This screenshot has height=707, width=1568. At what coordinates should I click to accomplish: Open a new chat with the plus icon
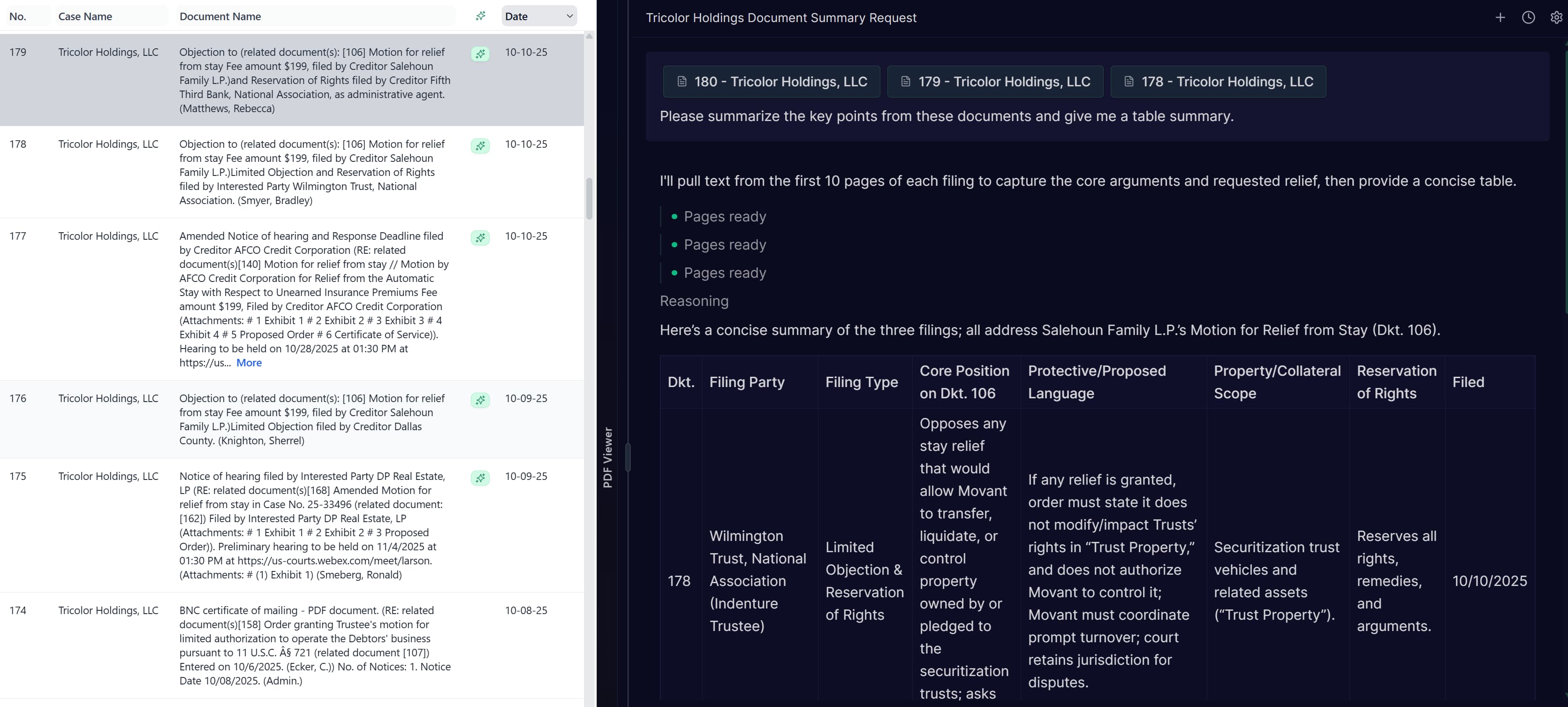tap(1500, 17)
